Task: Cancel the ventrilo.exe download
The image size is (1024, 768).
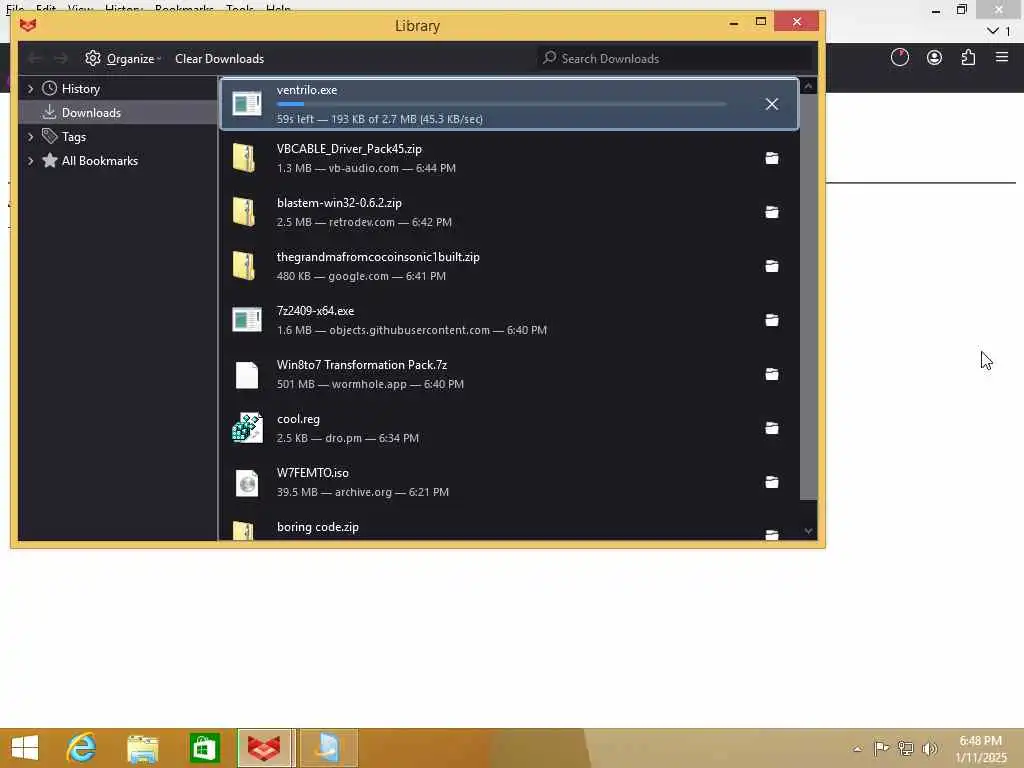Action: (771, 104)
